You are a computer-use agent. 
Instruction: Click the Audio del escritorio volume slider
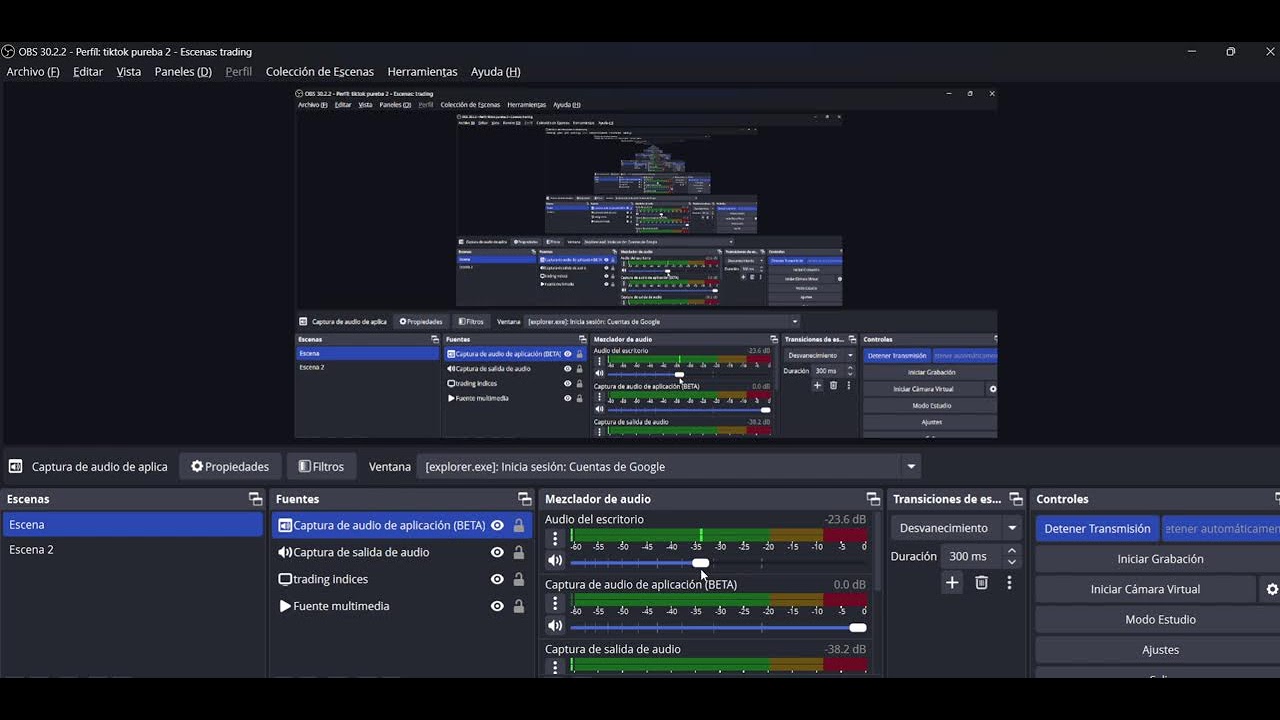click(x=718, y=563)
